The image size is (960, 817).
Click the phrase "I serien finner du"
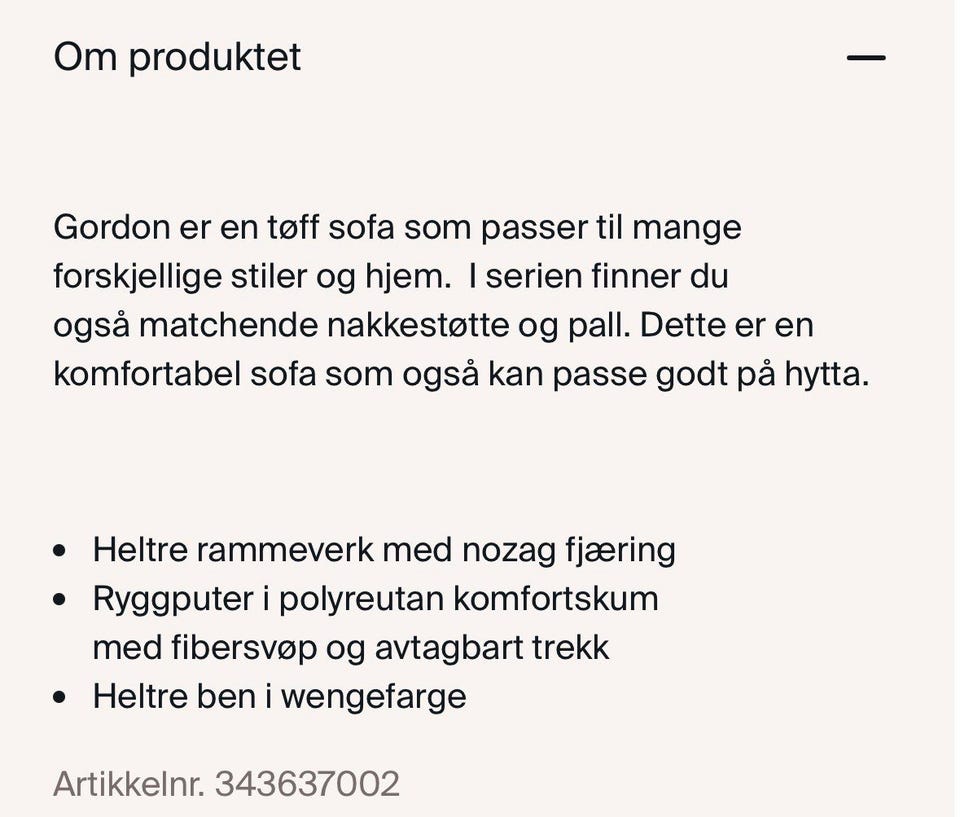coord(598,276)
